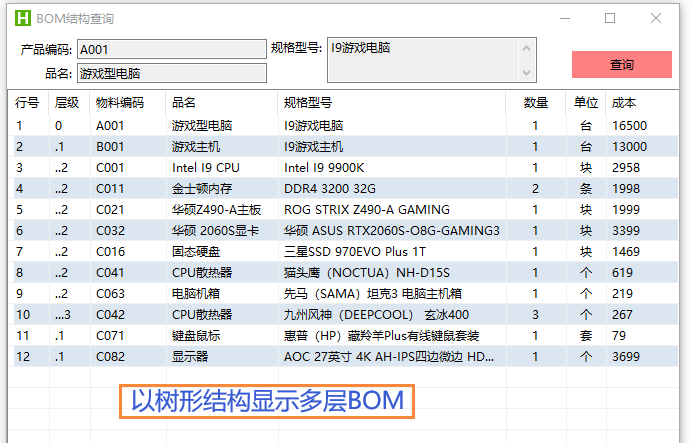Click the red 查询 button
This screenshot has width=690, height=443.
[x=622, y=65]
